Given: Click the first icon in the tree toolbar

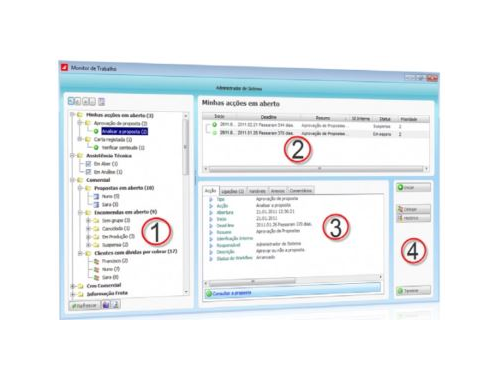Looking at the screenshot, I should 71,101.
